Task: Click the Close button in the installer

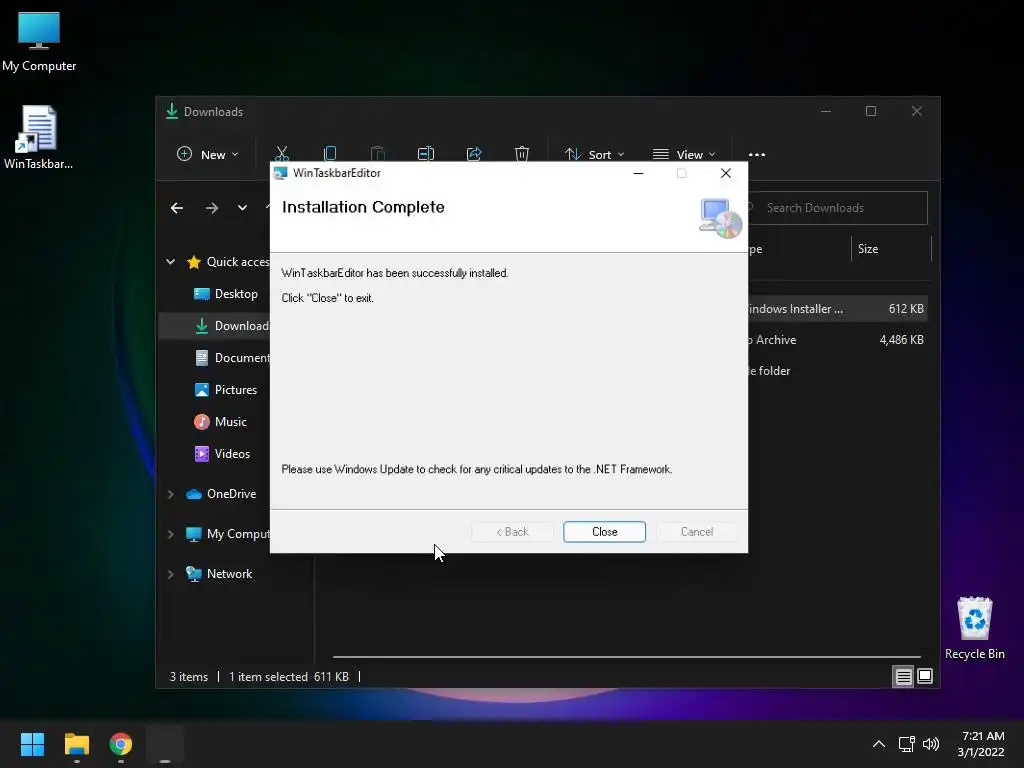Action: point(604,532)
